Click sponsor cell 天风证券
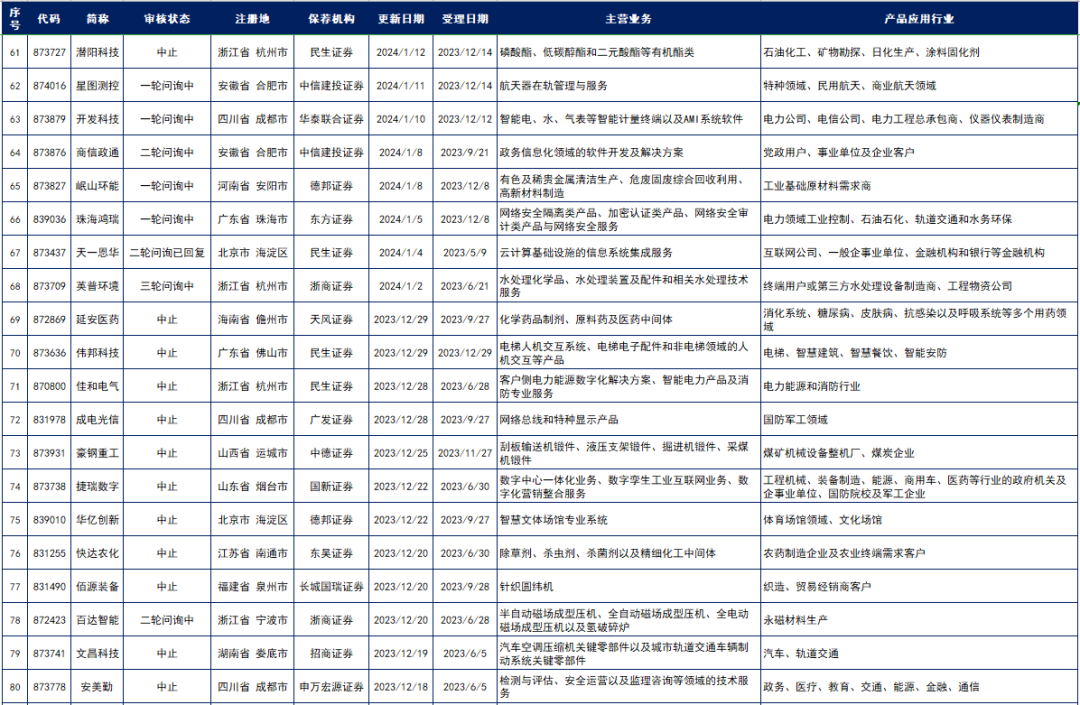The height and width of the screenshot is (705, 1080). click(331, 319)
